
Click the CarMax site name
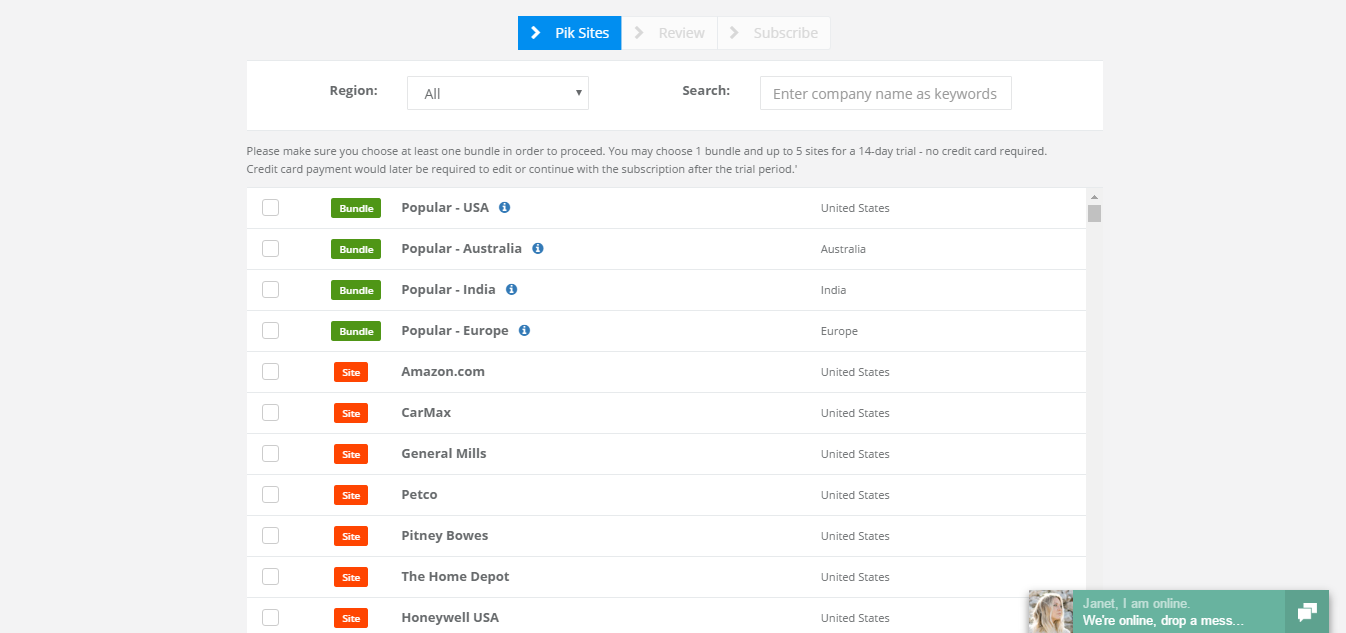tap(426, 412)
